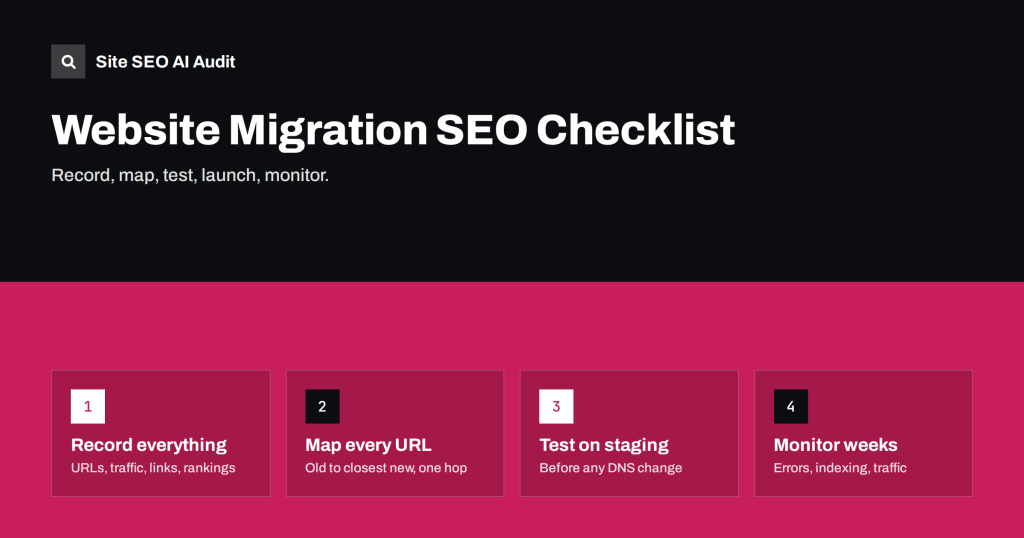Click 'Errors, indexing, traffic' text

coord(840,467)
